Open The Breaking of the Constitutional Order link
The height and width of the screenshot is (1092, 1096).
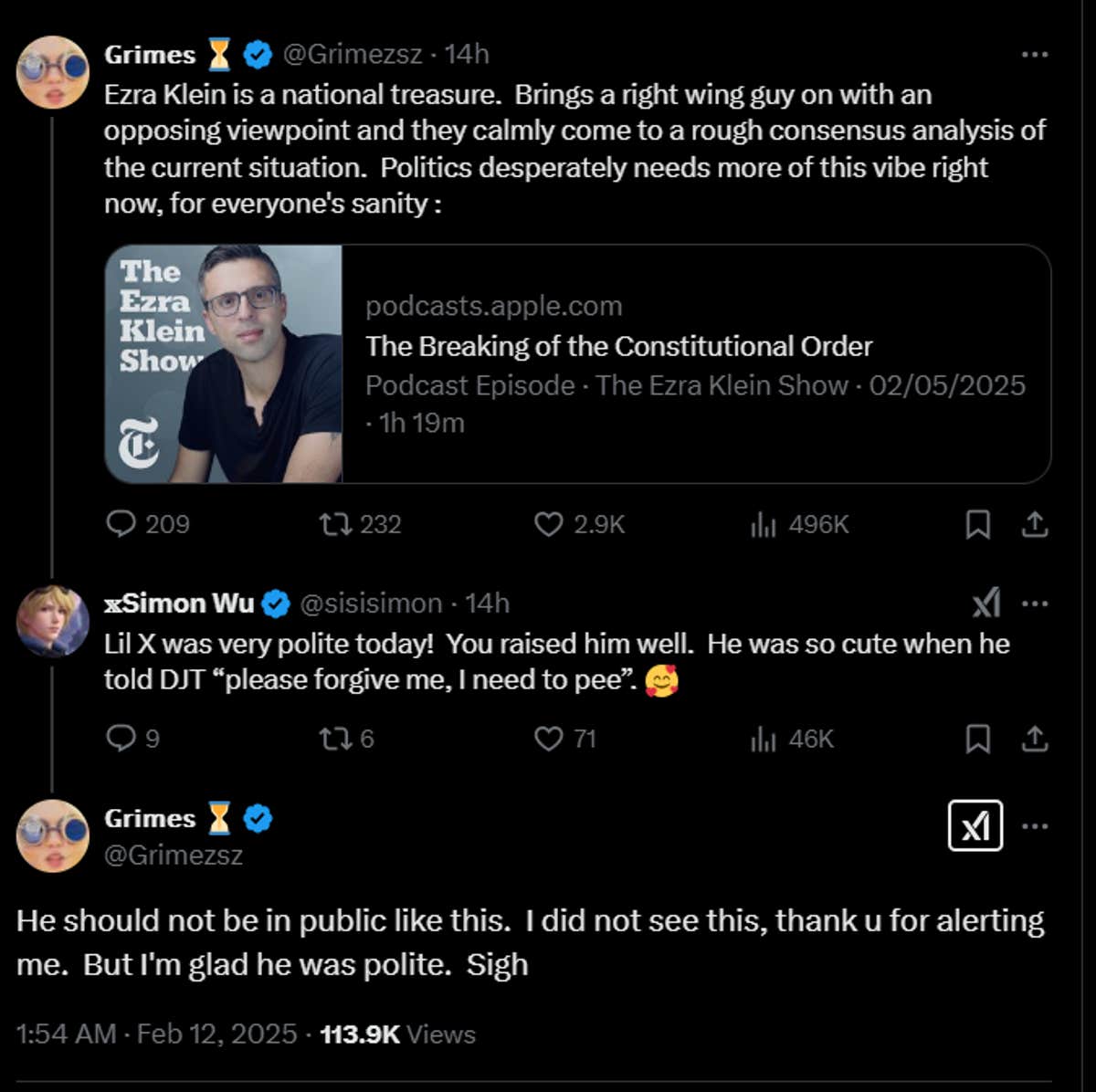(x=618, y=347)
